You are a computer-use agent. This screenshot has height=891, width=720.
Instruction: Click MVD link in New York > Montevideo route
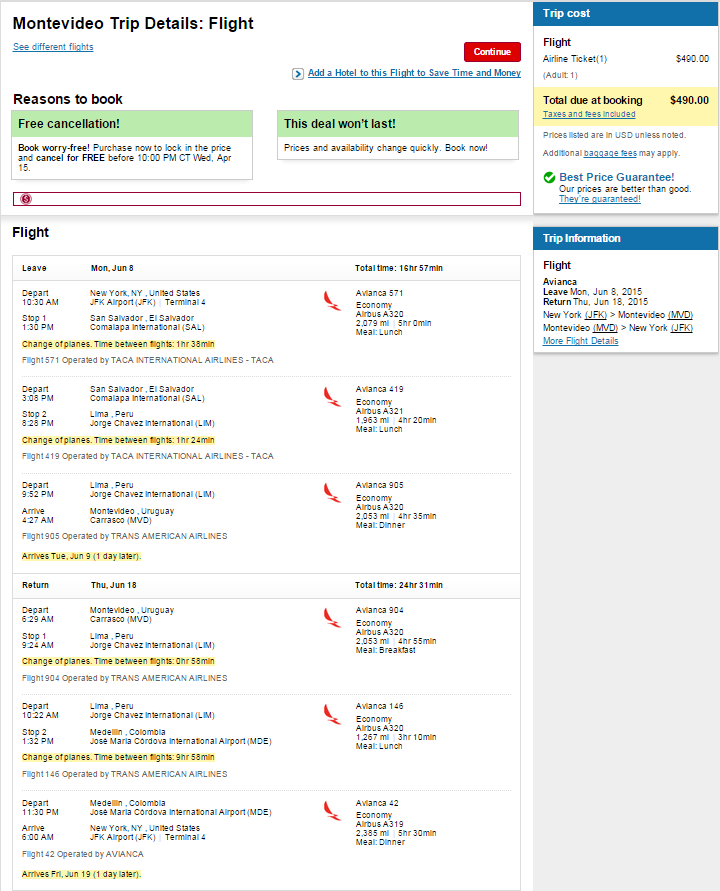[680, 315]
